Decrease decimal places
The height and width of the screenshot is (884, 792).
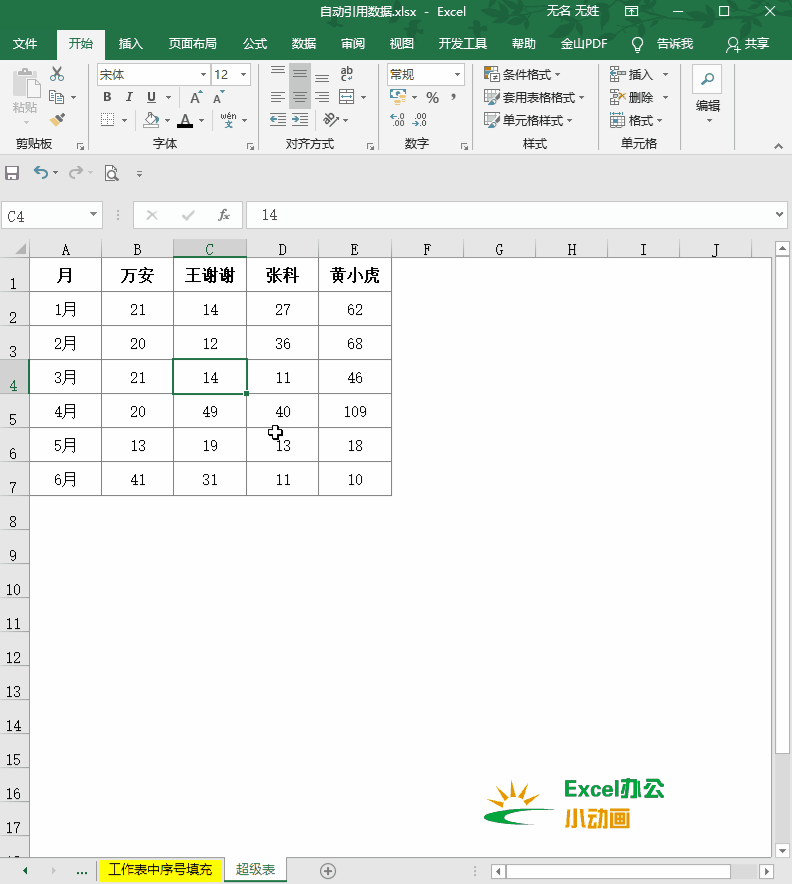point(419,120)
